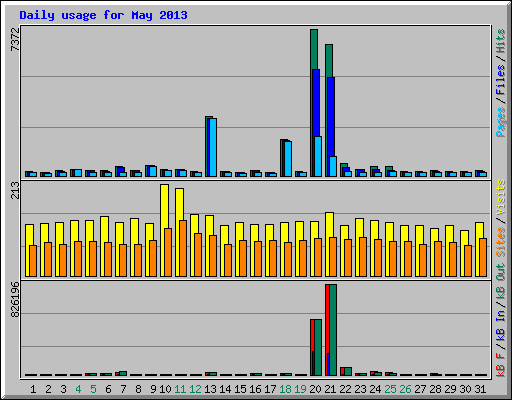The height and width of the screenshot is (400, 512).
Task: Click the cyan pages bar for day 13
Action: tap(213, 147)
